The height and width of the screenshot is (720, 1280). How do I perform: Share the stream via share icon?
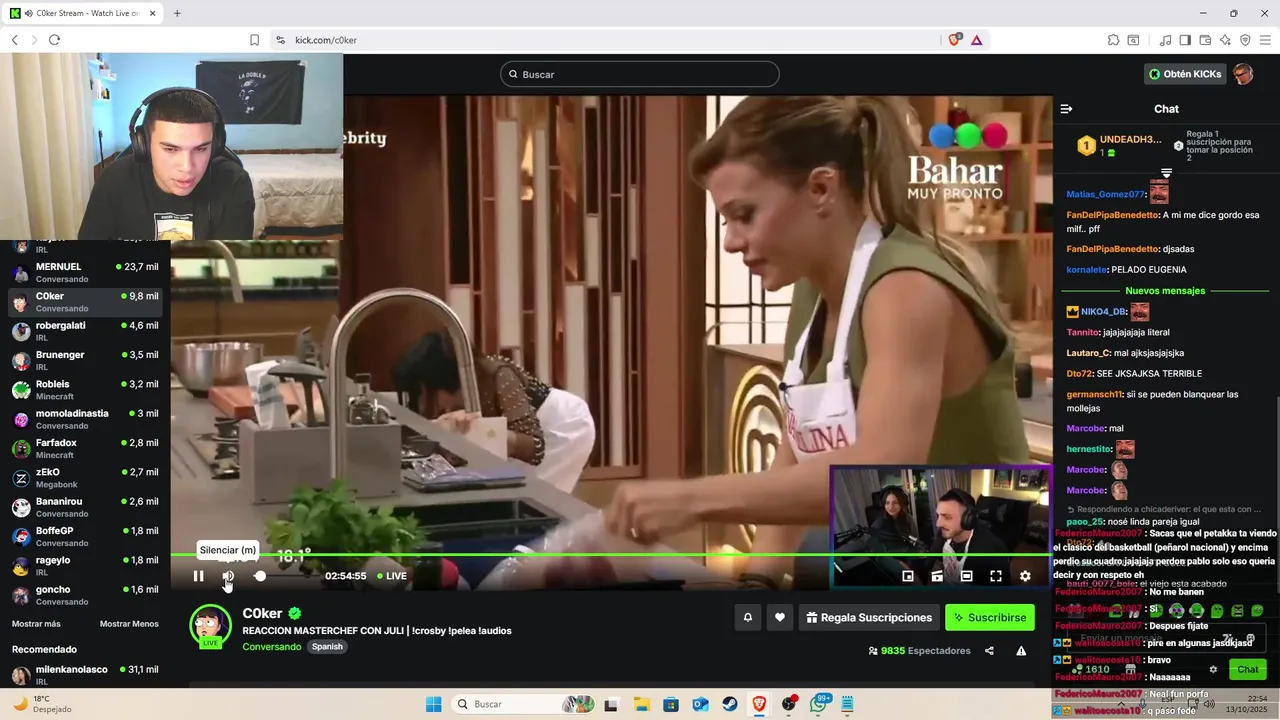[989, 651]
